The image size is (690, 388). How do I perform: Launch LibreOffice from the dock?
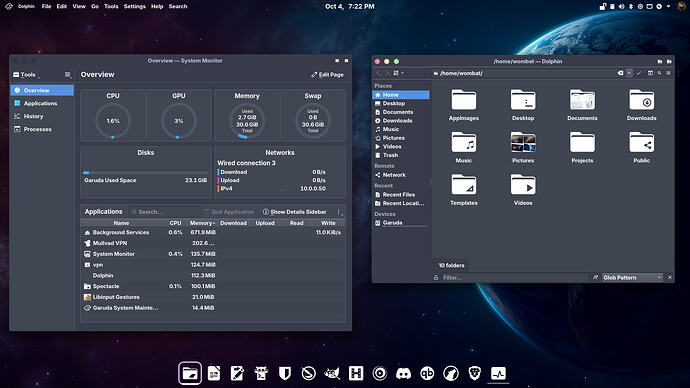(x=214, y=373)
